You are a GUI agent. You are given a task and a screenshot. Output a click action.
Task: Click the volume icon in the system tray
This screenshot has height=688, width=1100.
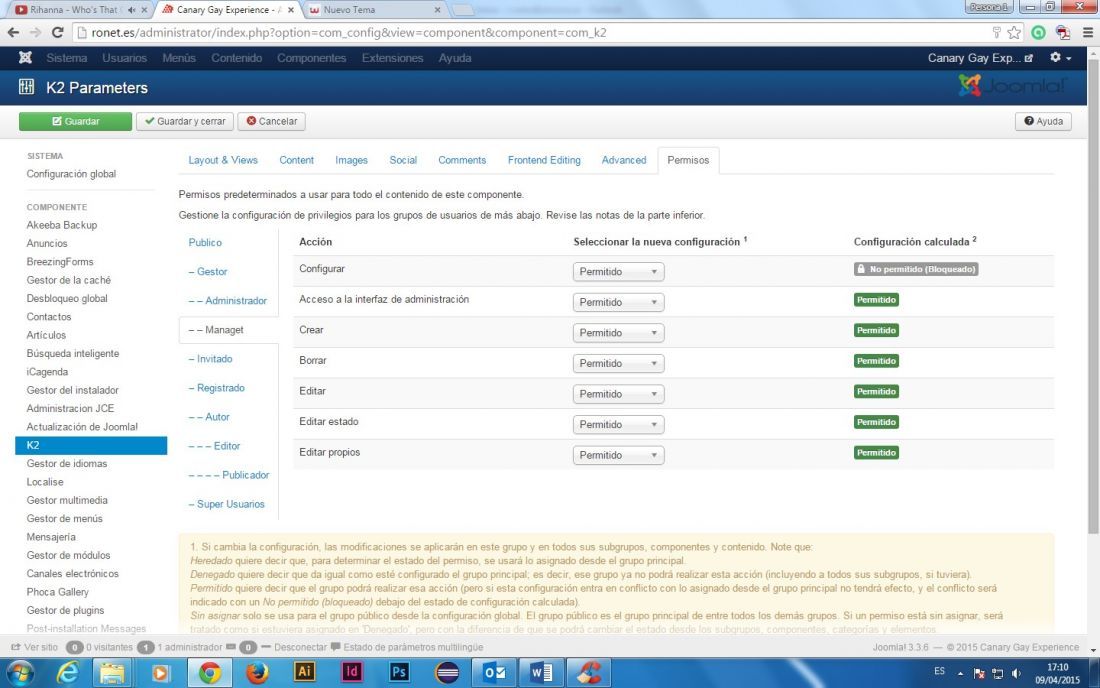point(1016,673)
